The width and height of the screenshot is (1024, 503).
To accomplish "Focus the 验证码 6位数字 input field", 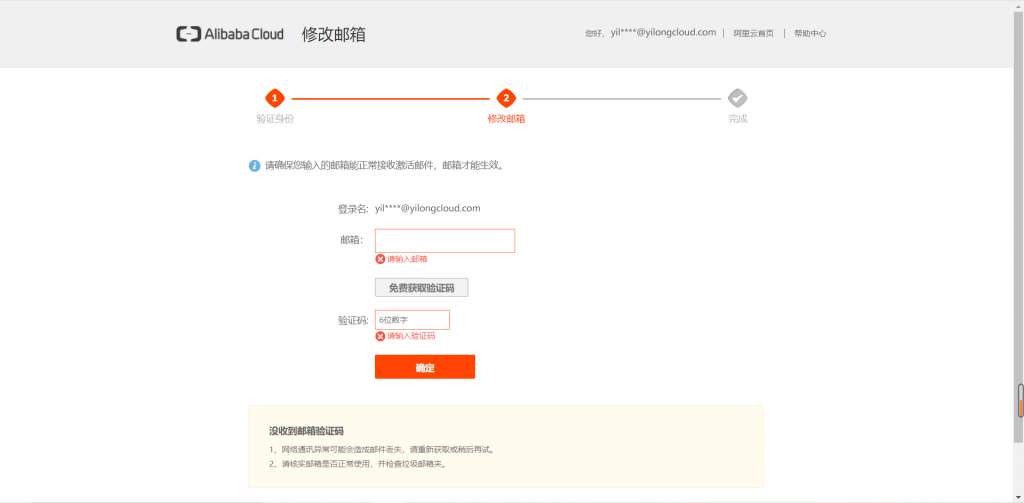I will pyautogui.click(x=412, y=320).
